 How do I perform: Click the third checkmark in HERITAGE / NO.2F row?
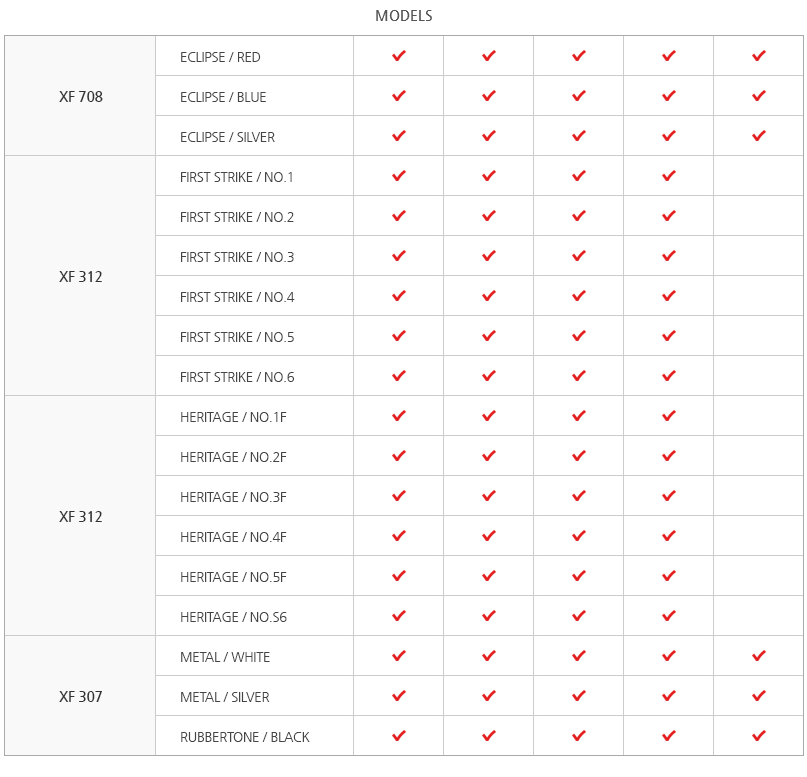point(578,456)
